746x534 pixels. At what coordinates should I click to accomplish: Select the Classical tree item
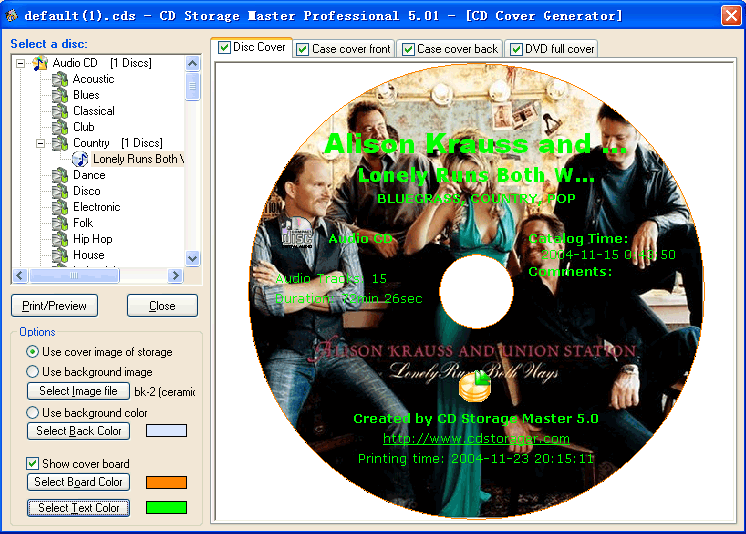[x=94, y=111]
